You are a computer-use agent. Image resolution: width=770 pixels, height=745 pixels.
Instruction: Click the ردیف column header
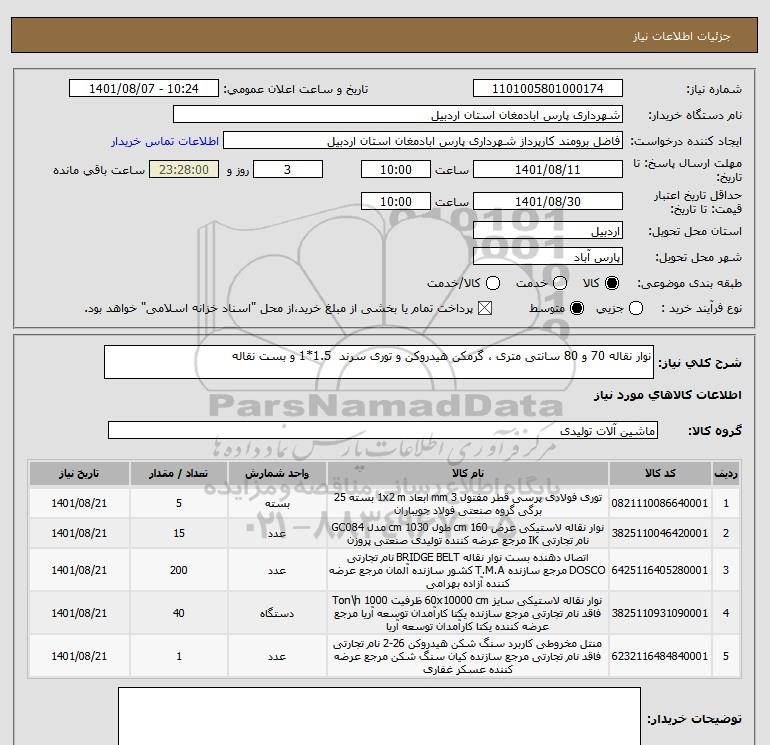[x=726, y=473]
